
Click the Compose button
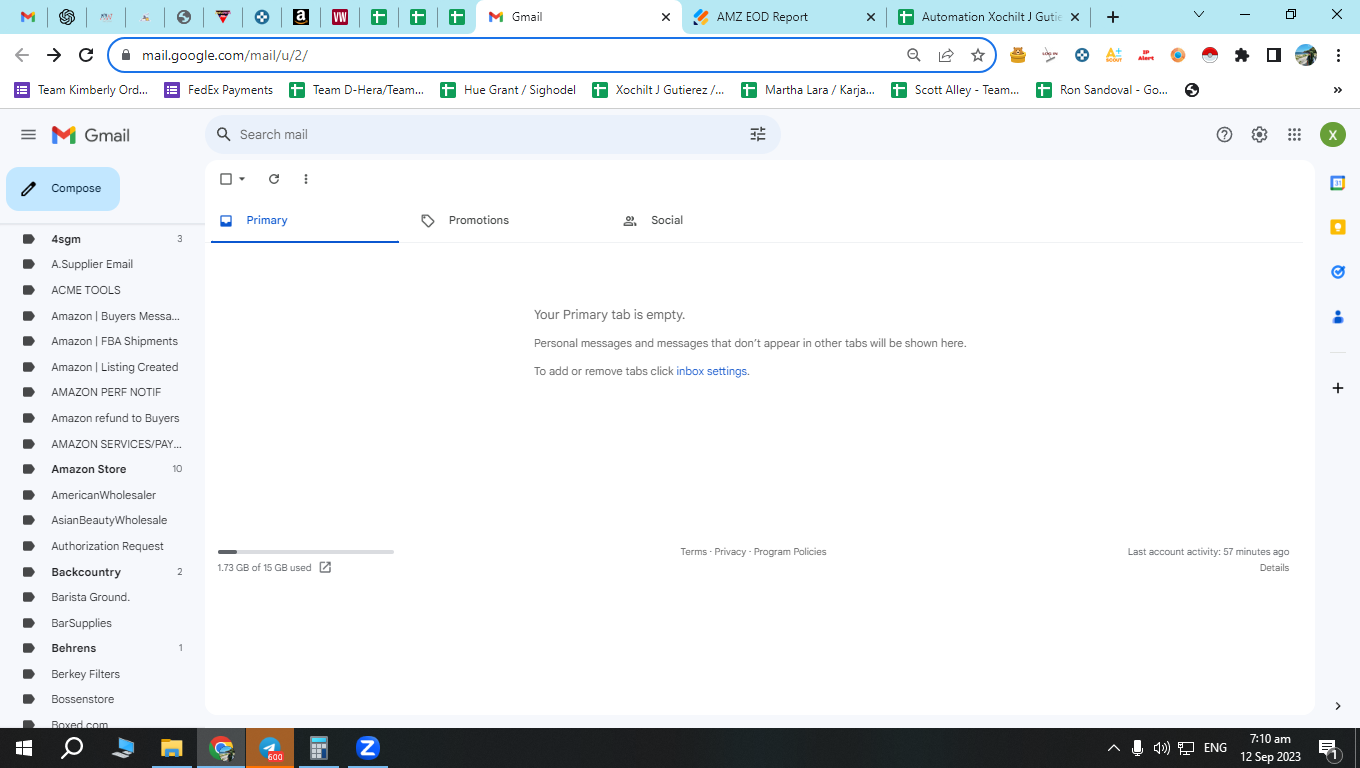63,189
